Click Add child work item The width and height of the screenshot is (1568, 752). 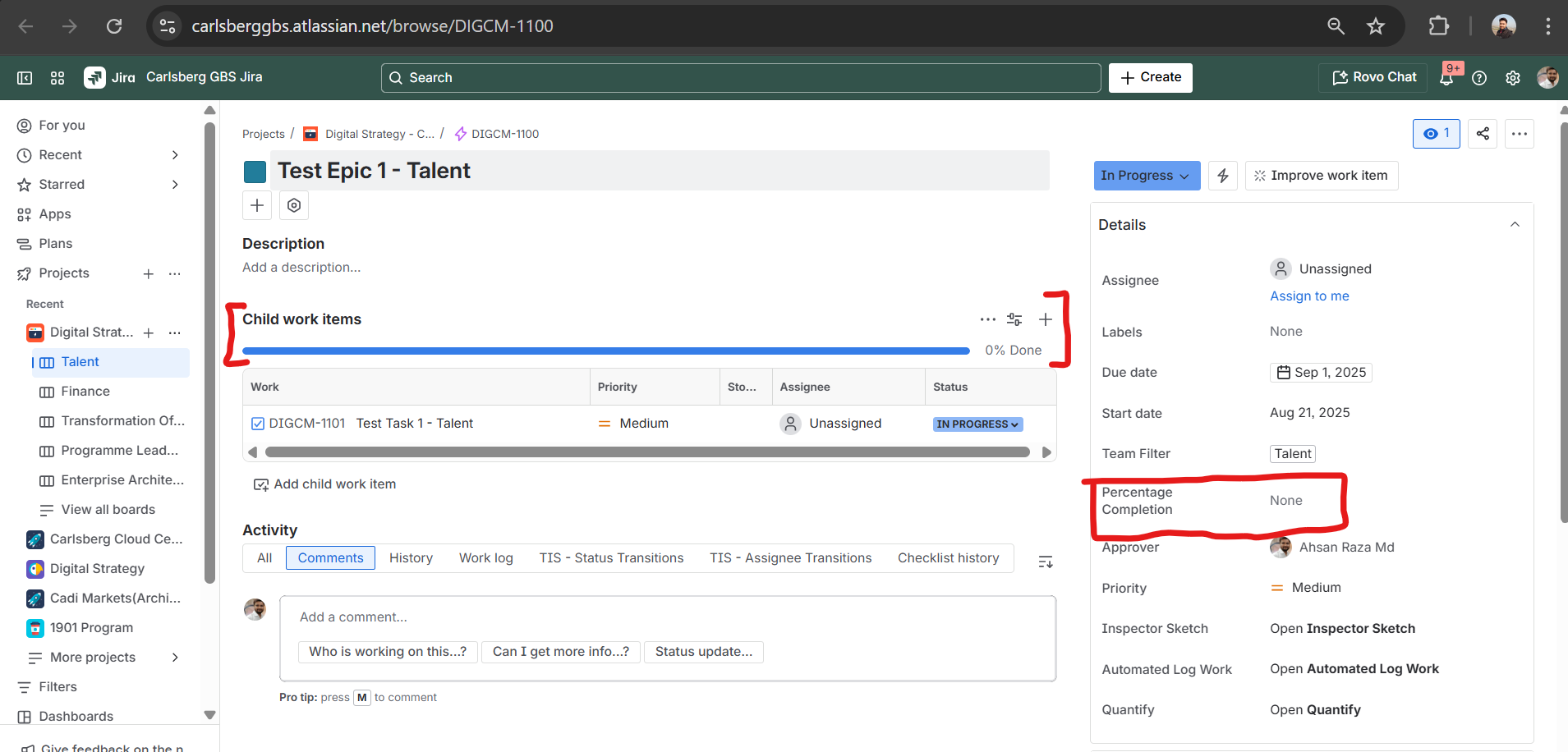tap(325, 484)
